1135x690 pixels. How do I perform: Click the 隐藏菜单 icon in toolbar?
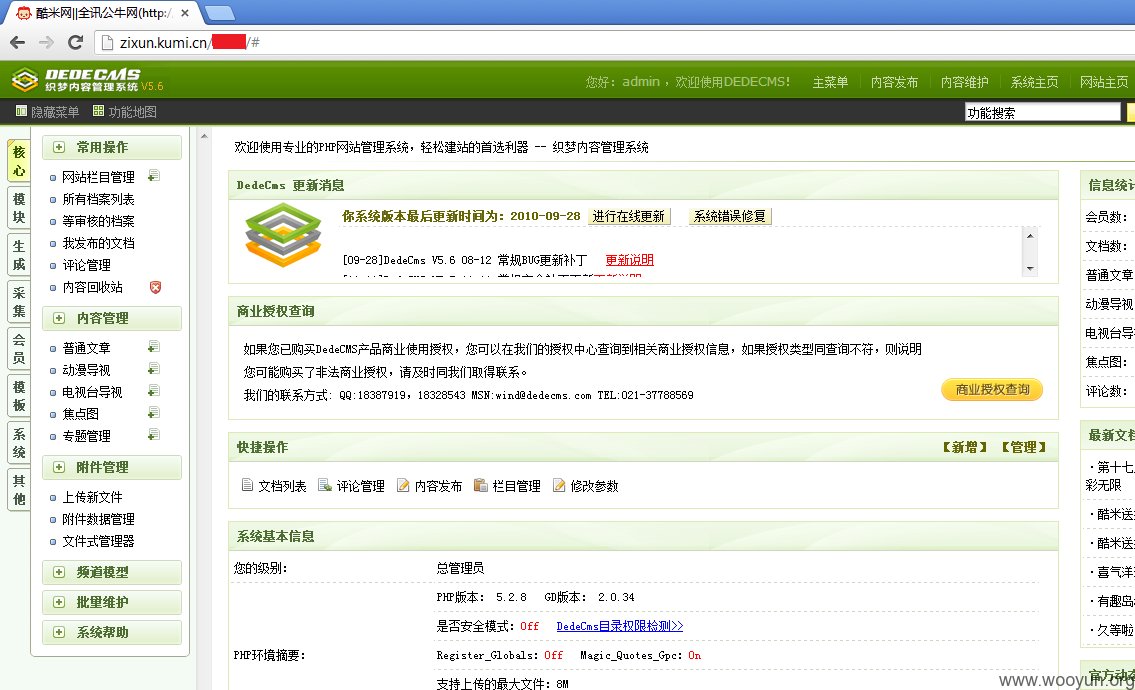coord(21,111)
